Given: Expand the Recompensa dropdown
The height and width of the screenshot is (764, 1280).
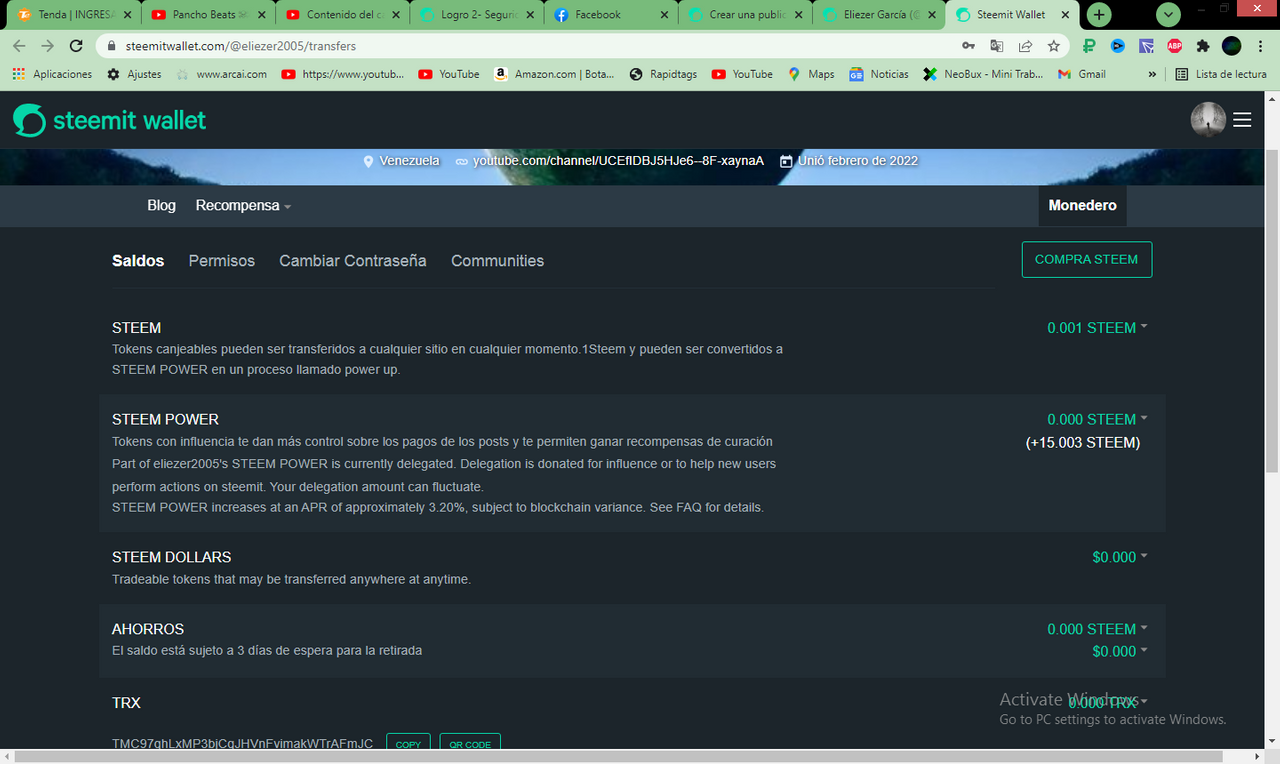Looking at the screenshot, I should pos(243,205).
